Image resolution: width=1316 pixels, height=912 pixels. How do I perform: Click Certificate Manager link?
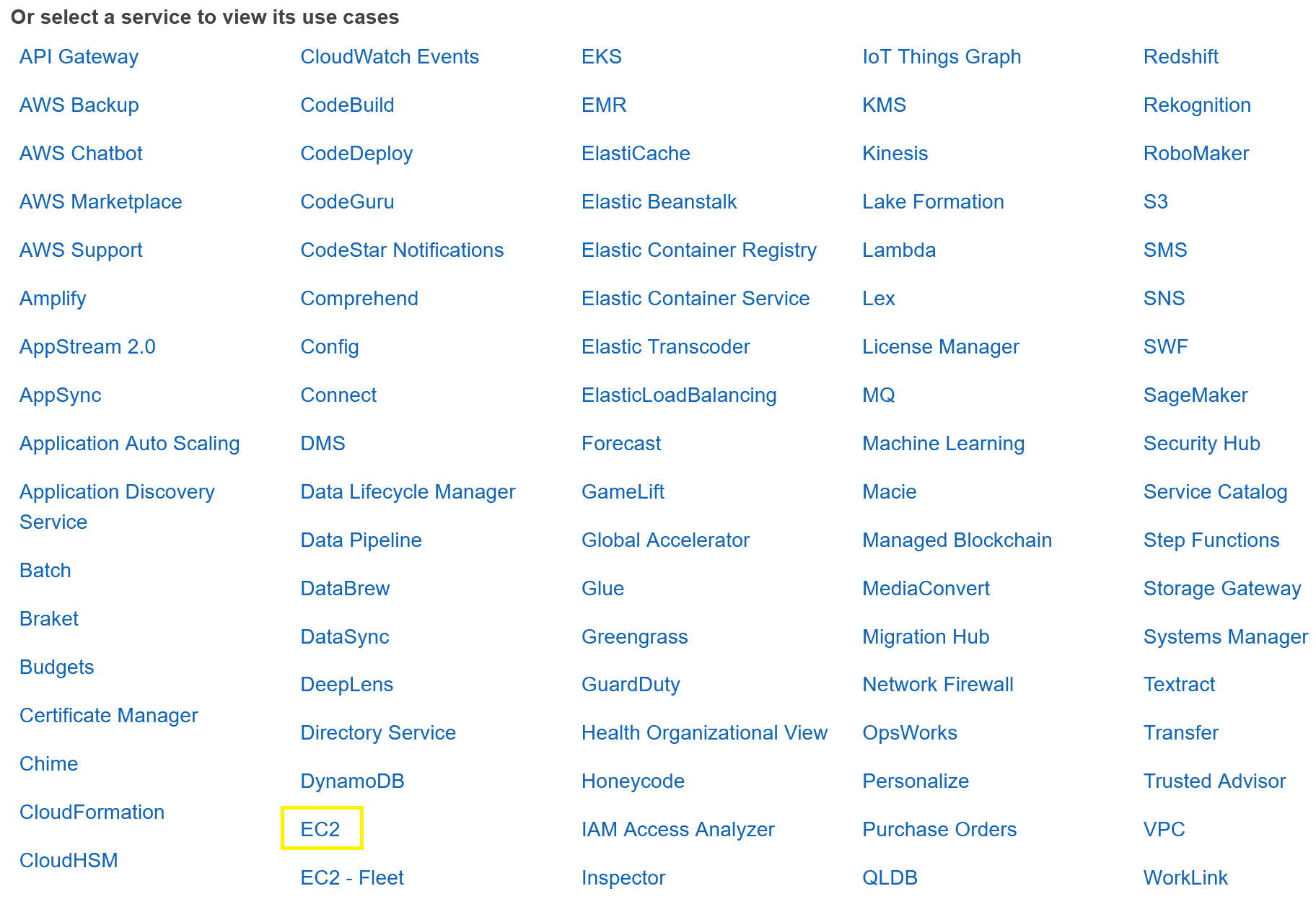click(x=109, y=716)
